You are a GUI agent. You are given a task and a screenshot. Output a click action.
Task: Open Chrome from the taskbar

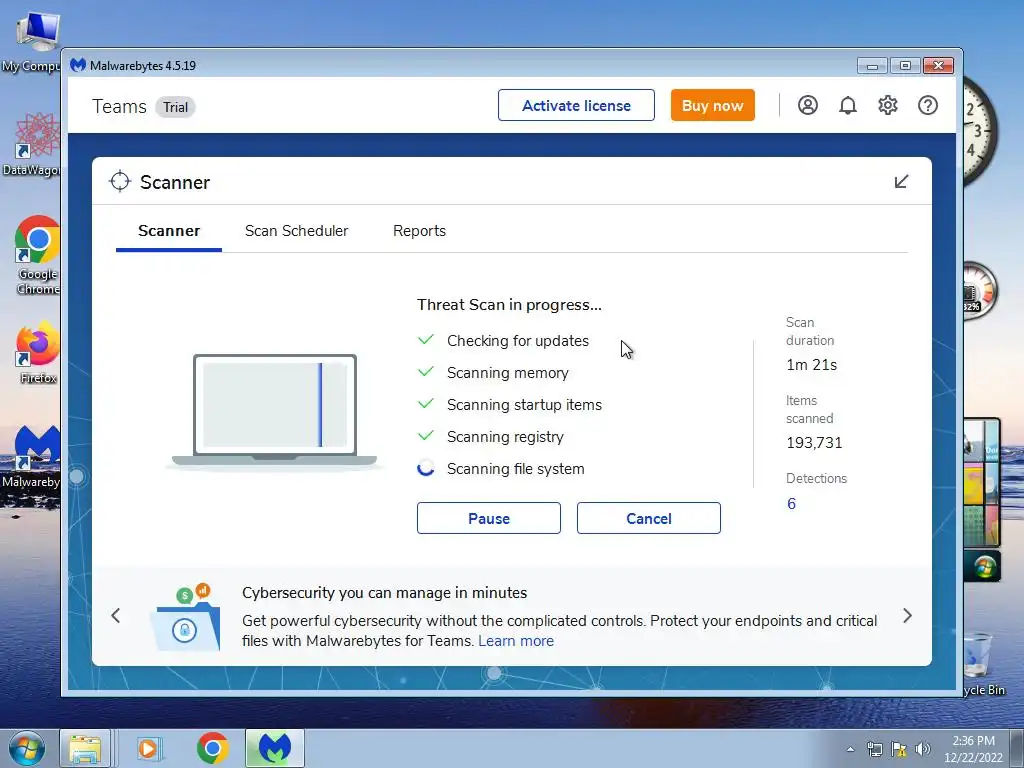pos(212,748)
